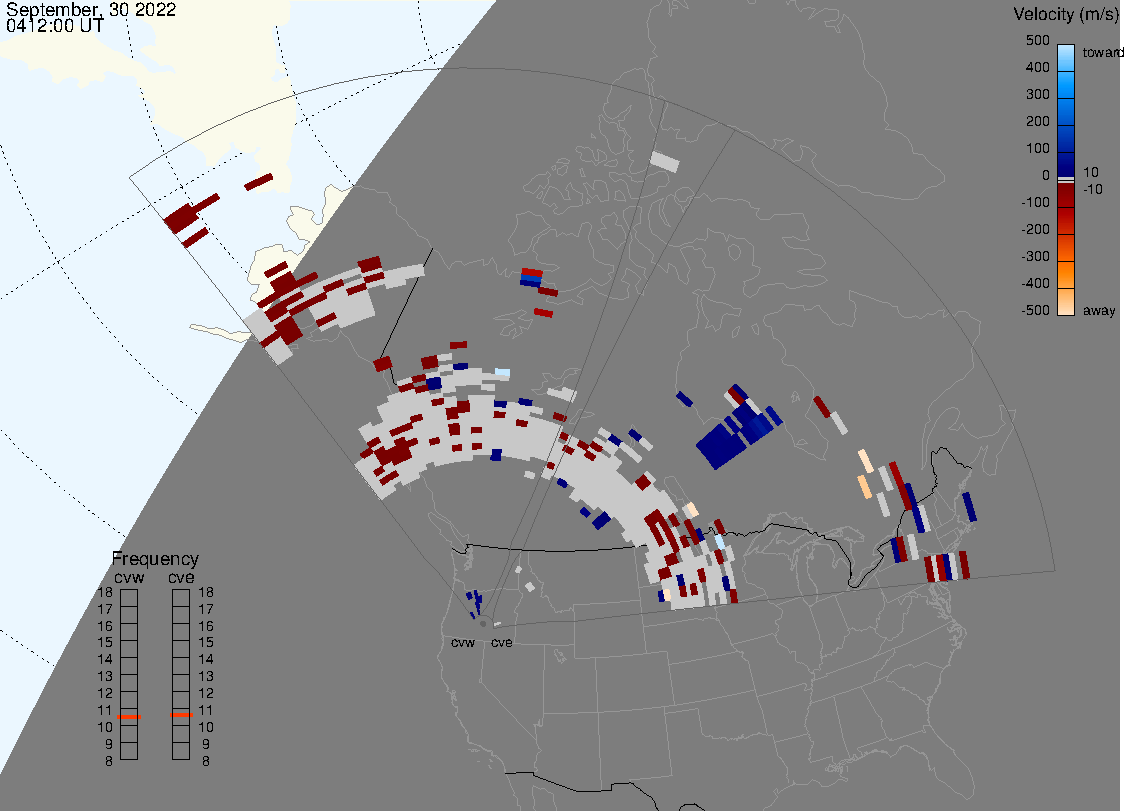Pick the orange segment between -300 and -400
The width and height of the screenshot is (1124, 811).
click(1066, 275)
